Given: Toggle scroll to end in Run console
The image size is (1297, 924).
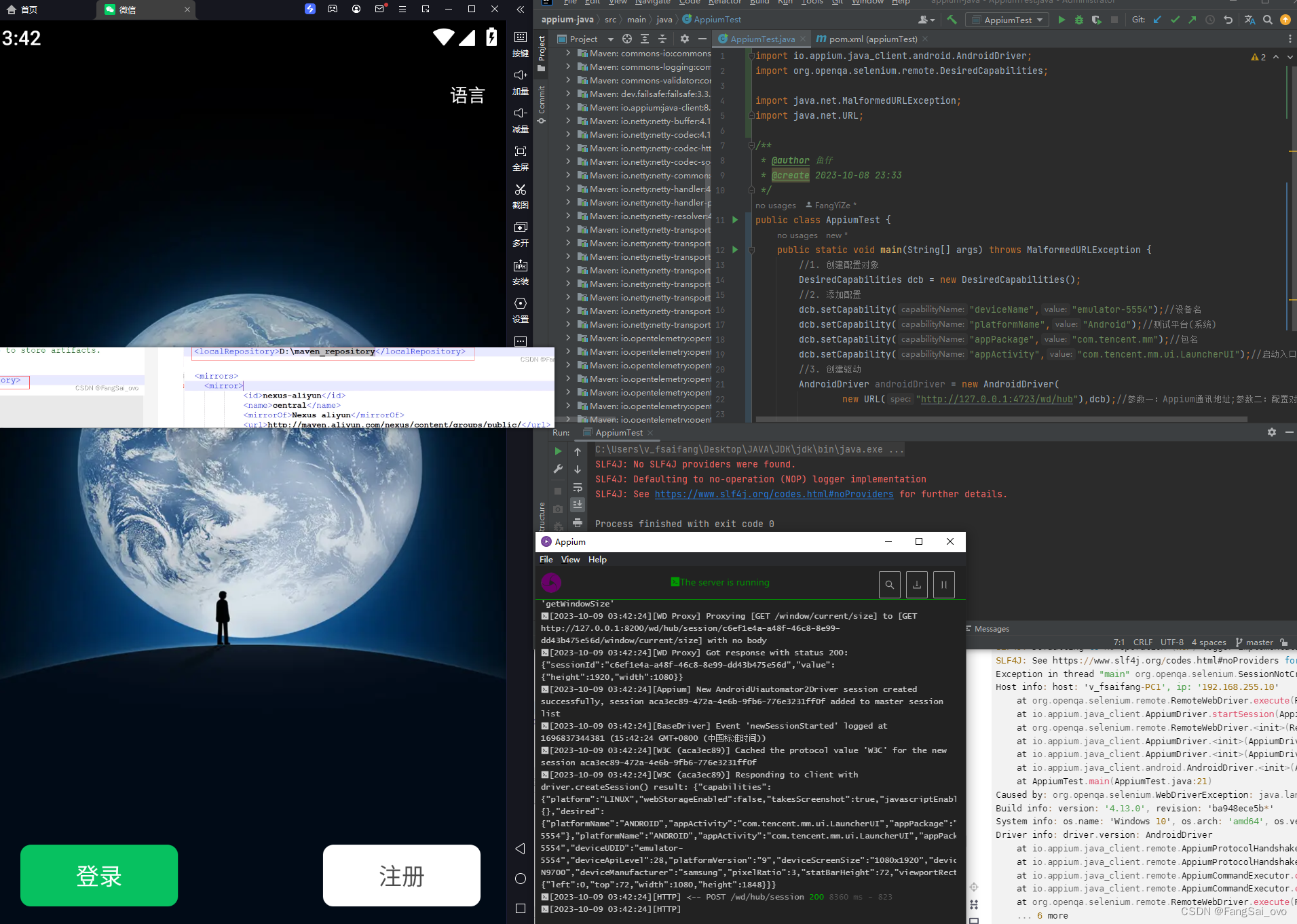Looking at the screenshot, I should tap(578, 505).
